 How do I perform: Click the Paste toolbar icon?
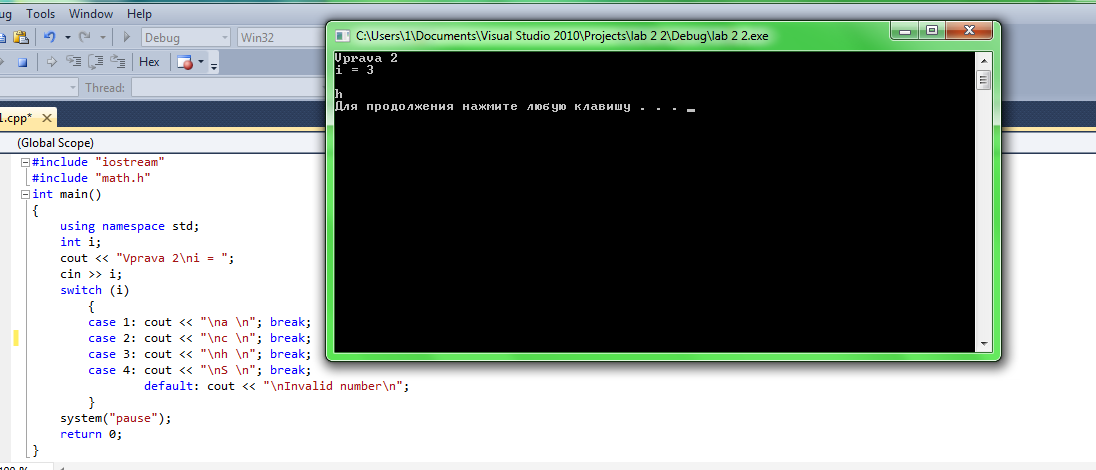[x=21, y=37]
